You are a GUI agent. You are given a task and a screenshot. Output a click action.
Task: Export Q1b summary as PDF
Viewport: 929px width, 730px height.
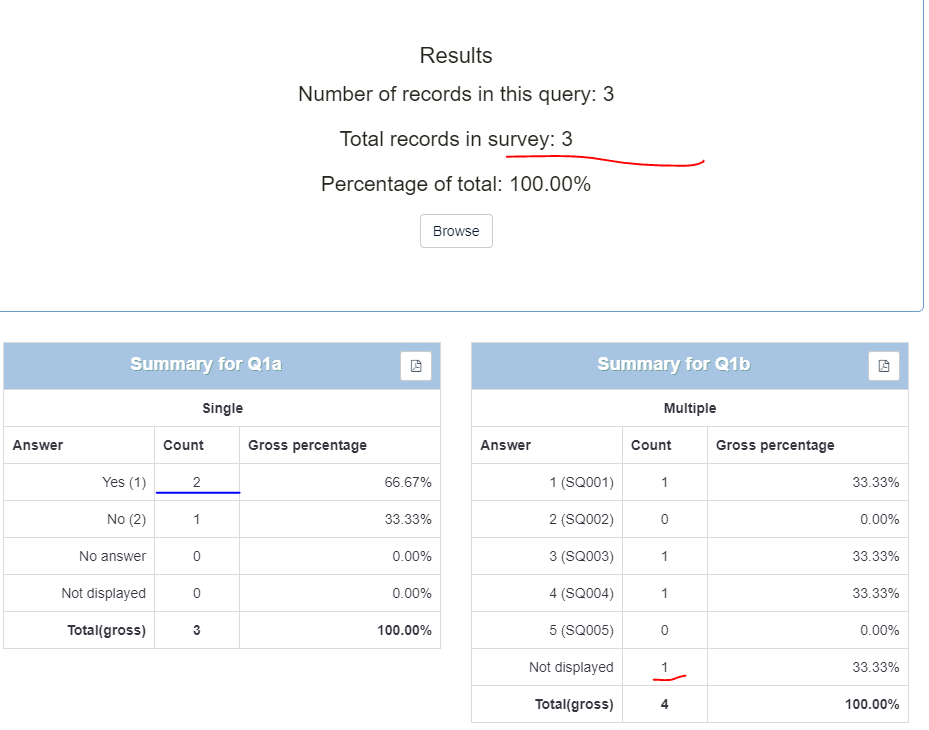(x=883, y=366)
